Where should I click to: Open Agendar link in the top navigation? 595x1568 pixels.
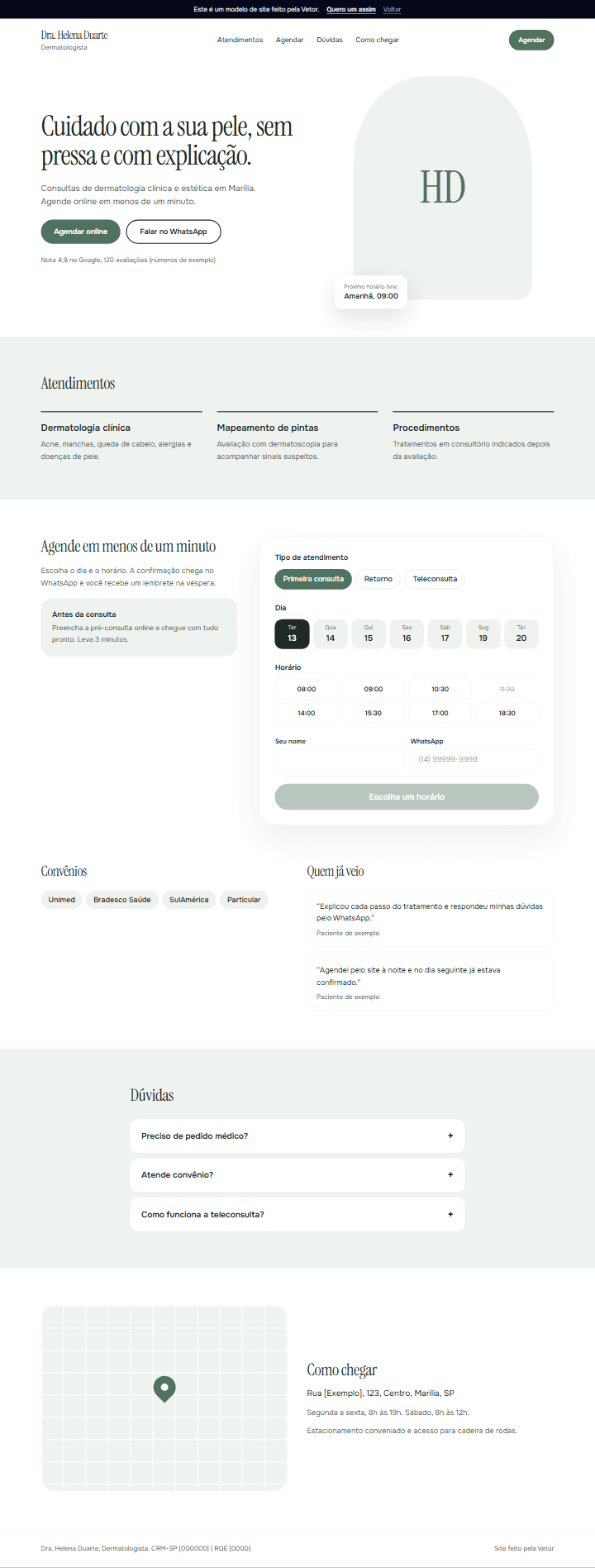pyautogui.click(x=290, y=40)
